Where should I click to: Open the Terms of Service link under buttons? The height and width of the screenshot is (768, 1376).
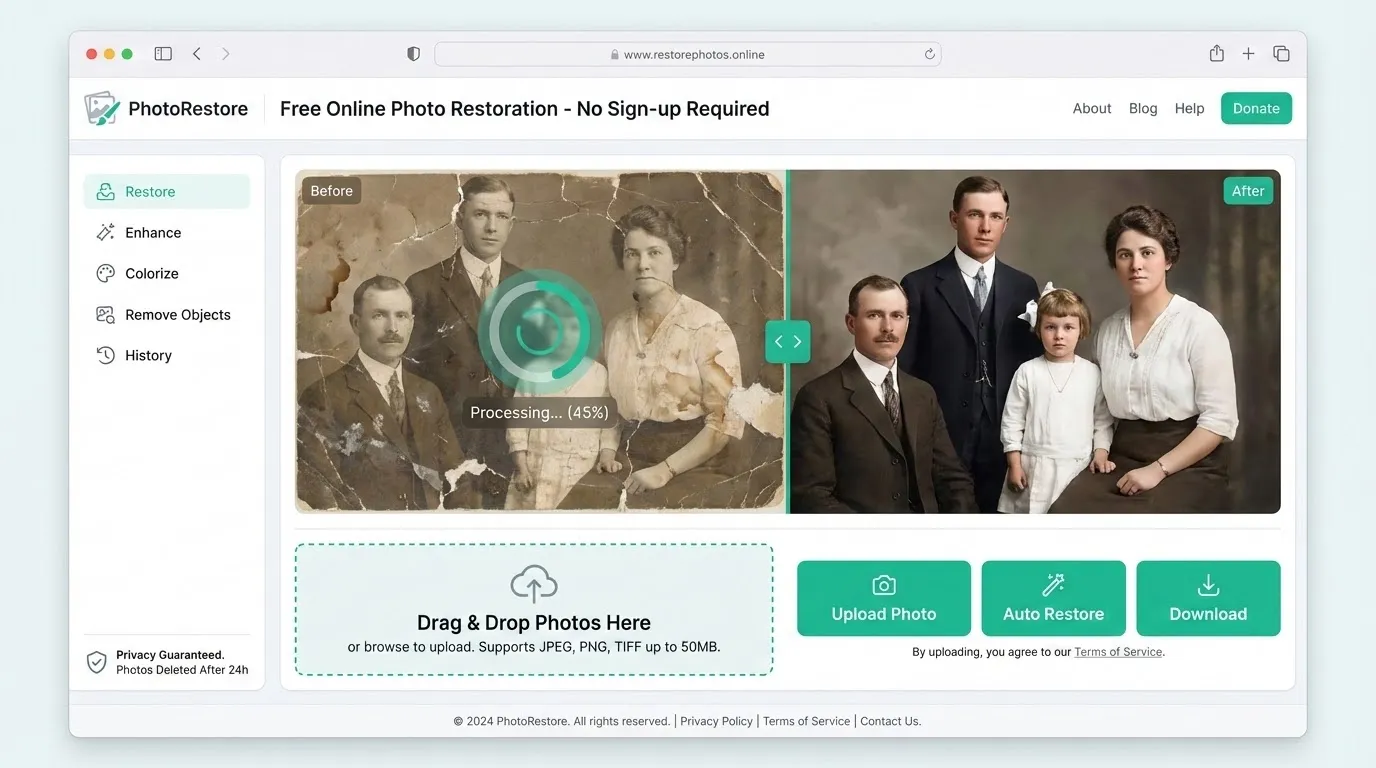(1118, 652)
